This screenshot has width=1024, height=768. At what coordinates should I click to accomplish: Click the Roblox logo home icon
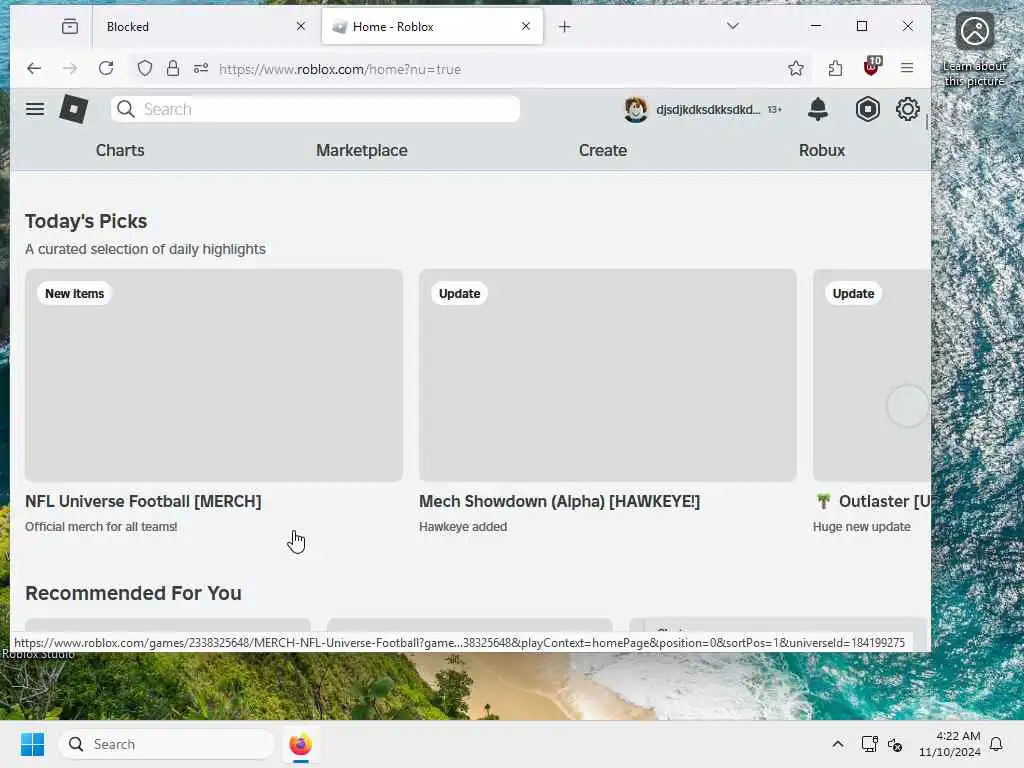pyautogui.click(x=74, y=109)
